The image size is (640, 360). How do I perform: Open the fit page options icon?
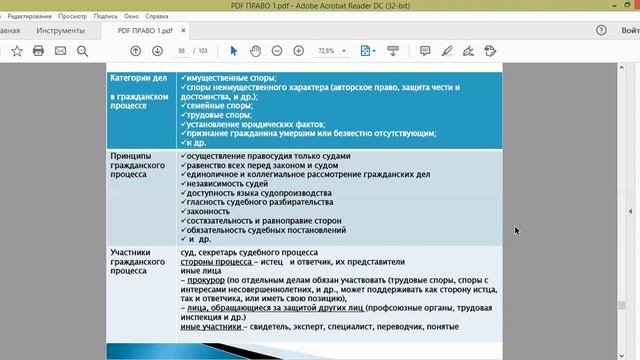click(365, 51)
